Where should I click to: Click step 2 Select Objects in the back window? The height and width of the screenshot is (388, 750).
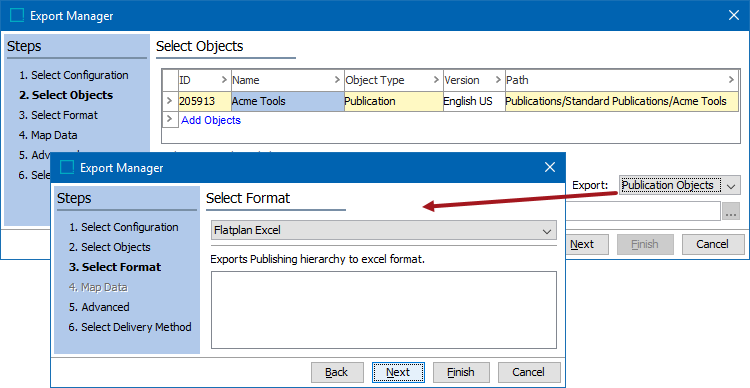(x=66, y=95)
